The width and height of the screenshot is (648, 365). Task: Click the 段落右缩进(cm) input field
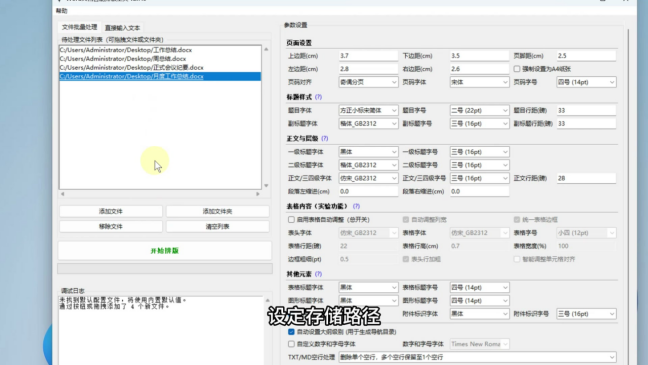tap(479, 191)
